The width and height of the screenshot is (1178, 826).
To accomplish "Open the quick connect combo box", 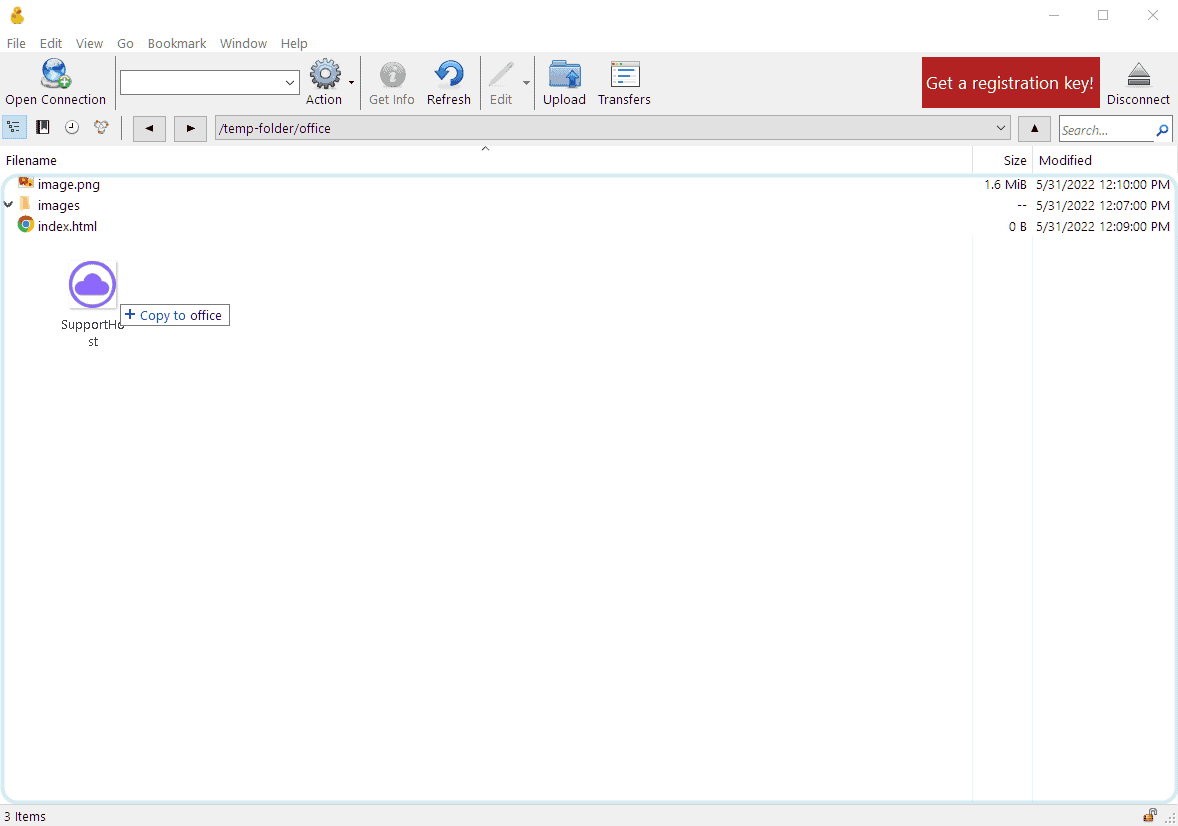I will [x=210, y=83].
